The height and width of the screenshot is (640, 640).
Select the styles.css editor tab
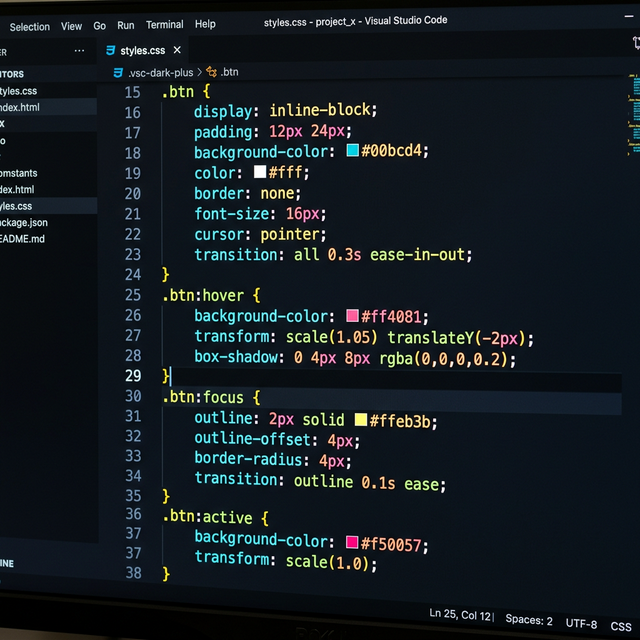click(142, 51)
